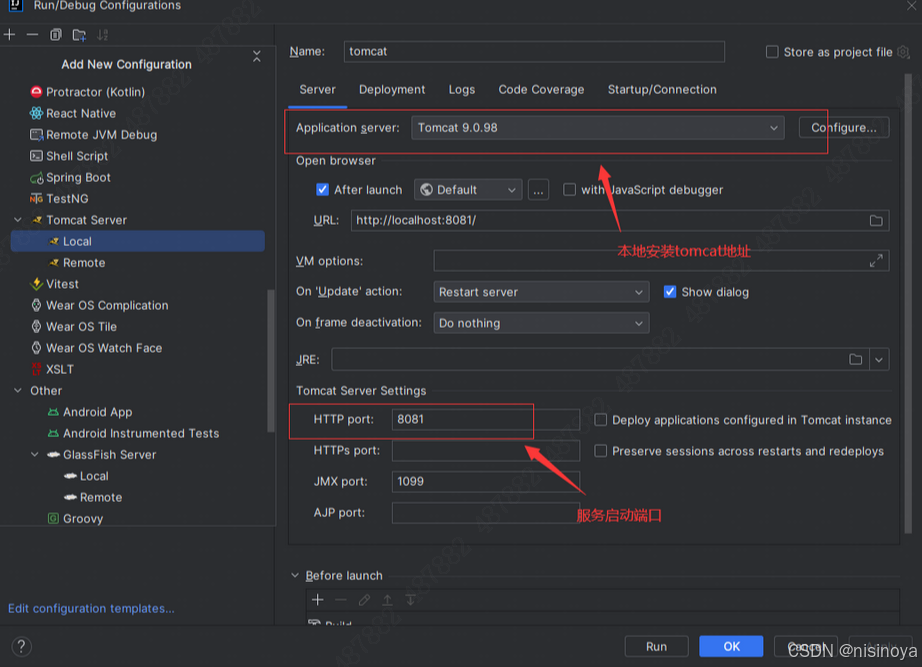Switch to the Server tab
922x667 pixels.
(x=318, y=89)
